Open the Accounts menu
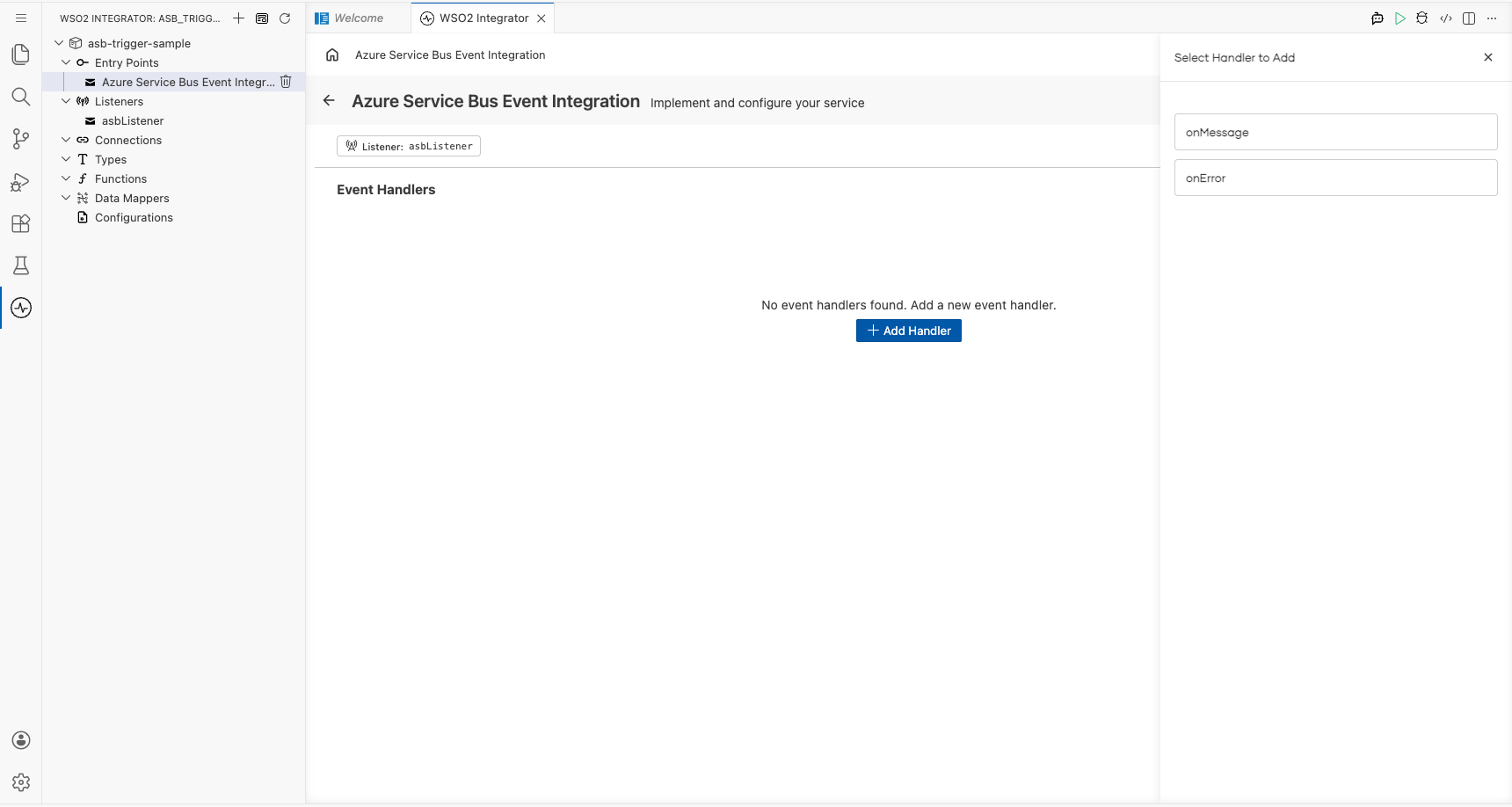The image size is (1512, 807). pos(21,740)
